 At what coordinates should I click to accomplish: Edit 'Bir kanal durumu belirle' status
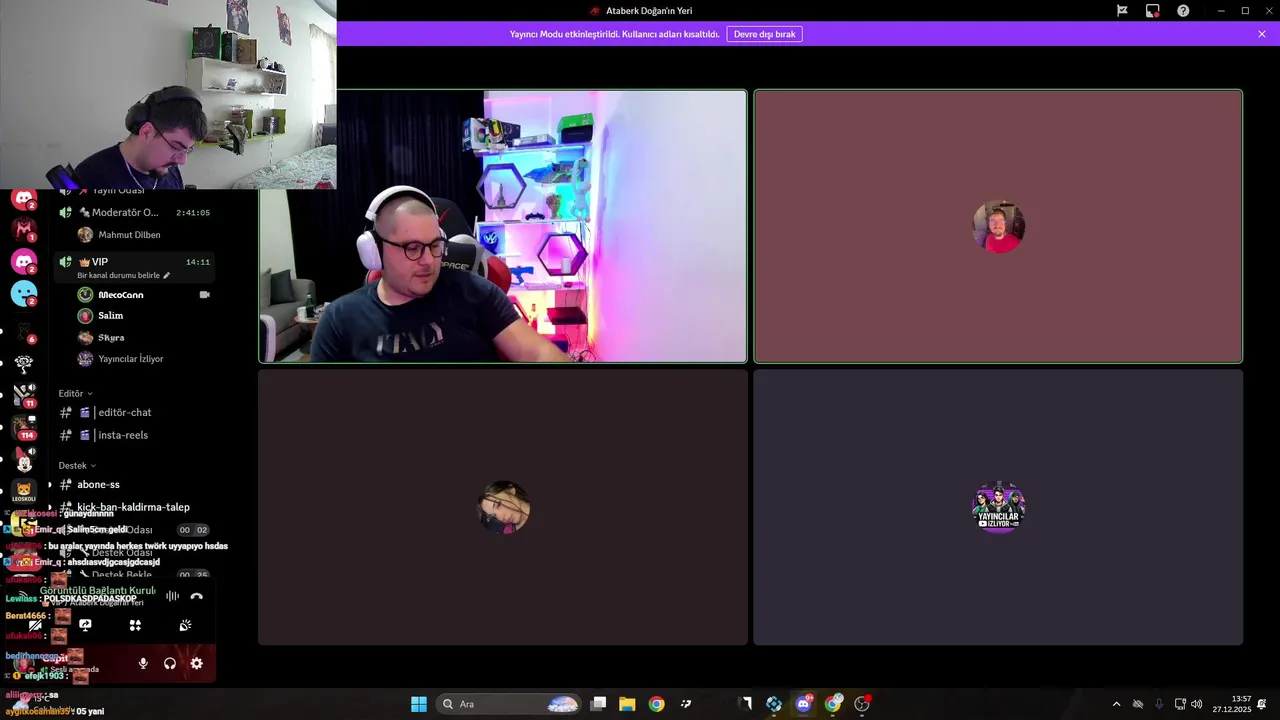[124, 275]
